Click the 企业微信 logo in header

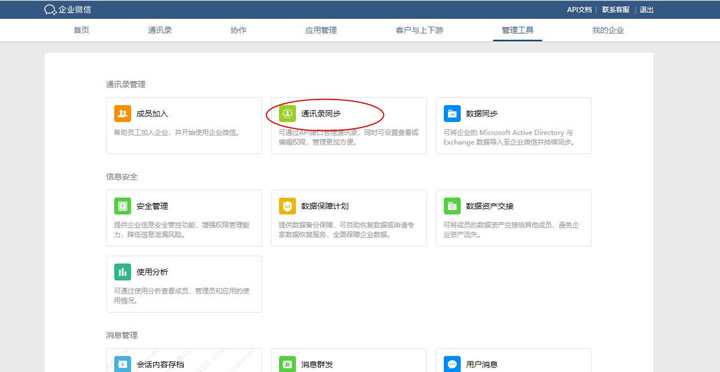pos(68,10)
